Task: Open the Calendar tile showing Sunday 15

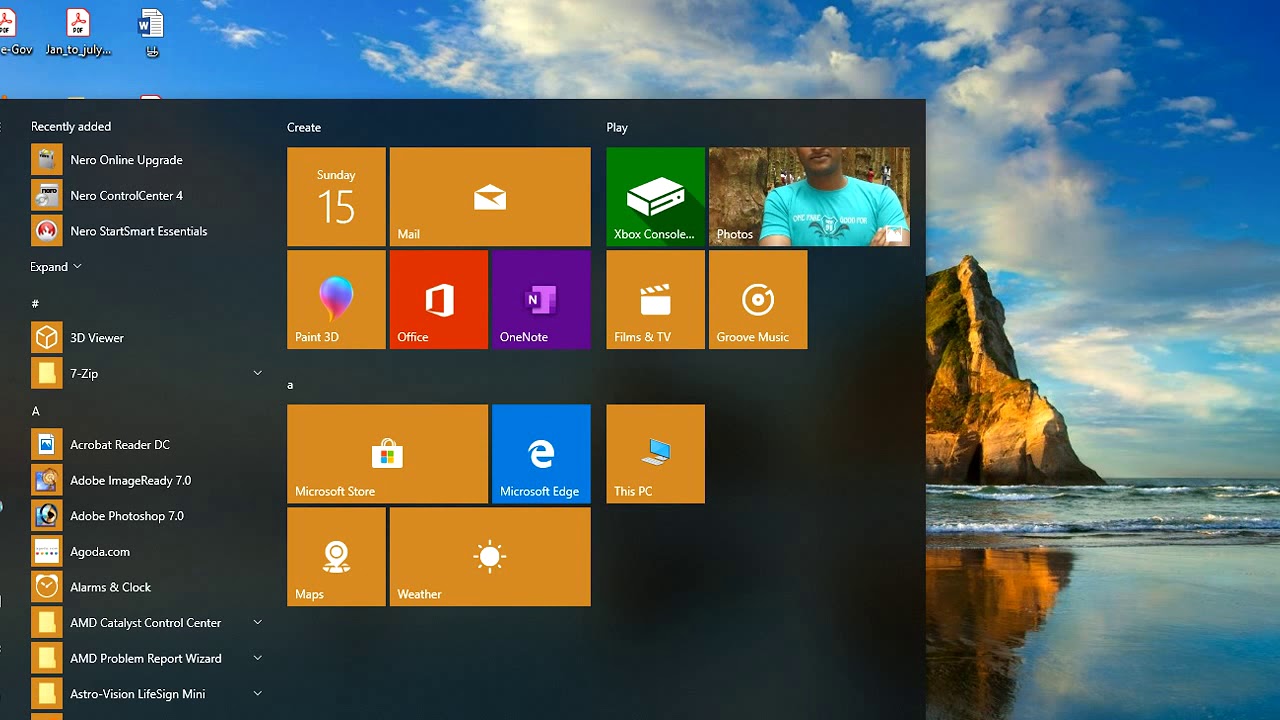Action: point(336,197)
